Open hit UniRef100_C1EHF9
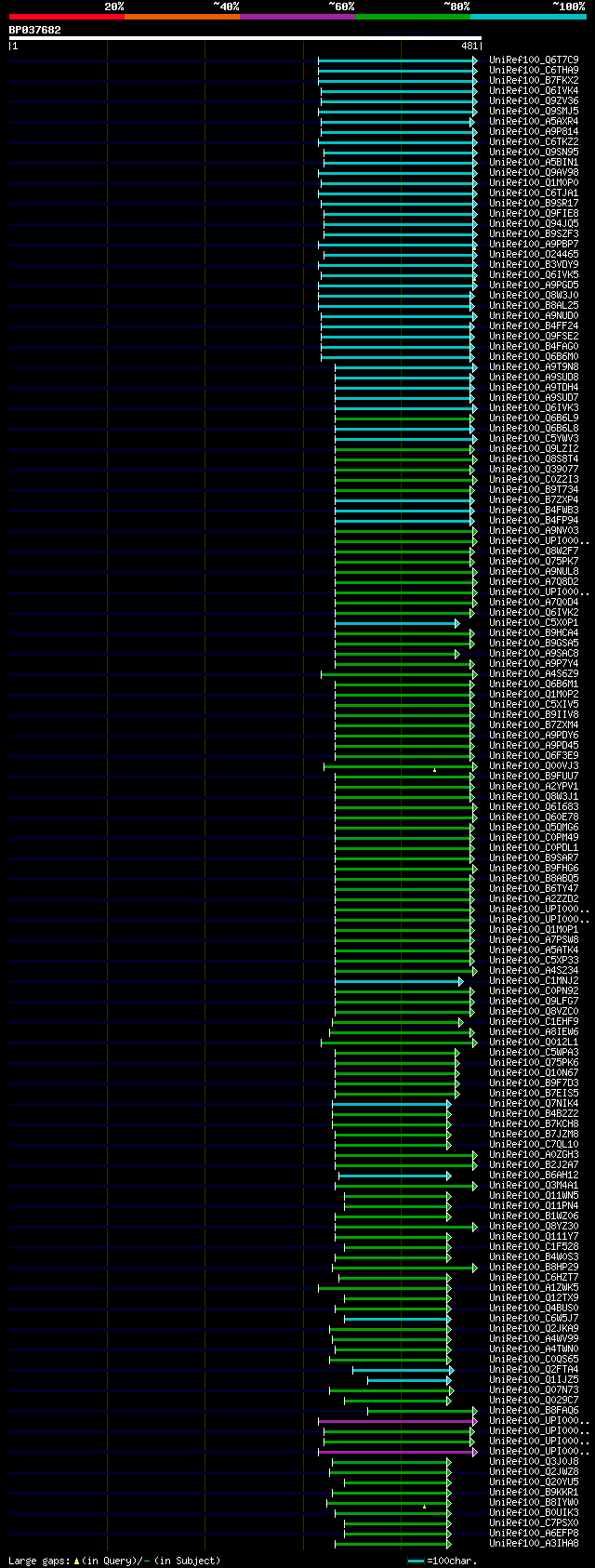The width and height of the screenshot is (595, 1568). (x=534, y=1021)
